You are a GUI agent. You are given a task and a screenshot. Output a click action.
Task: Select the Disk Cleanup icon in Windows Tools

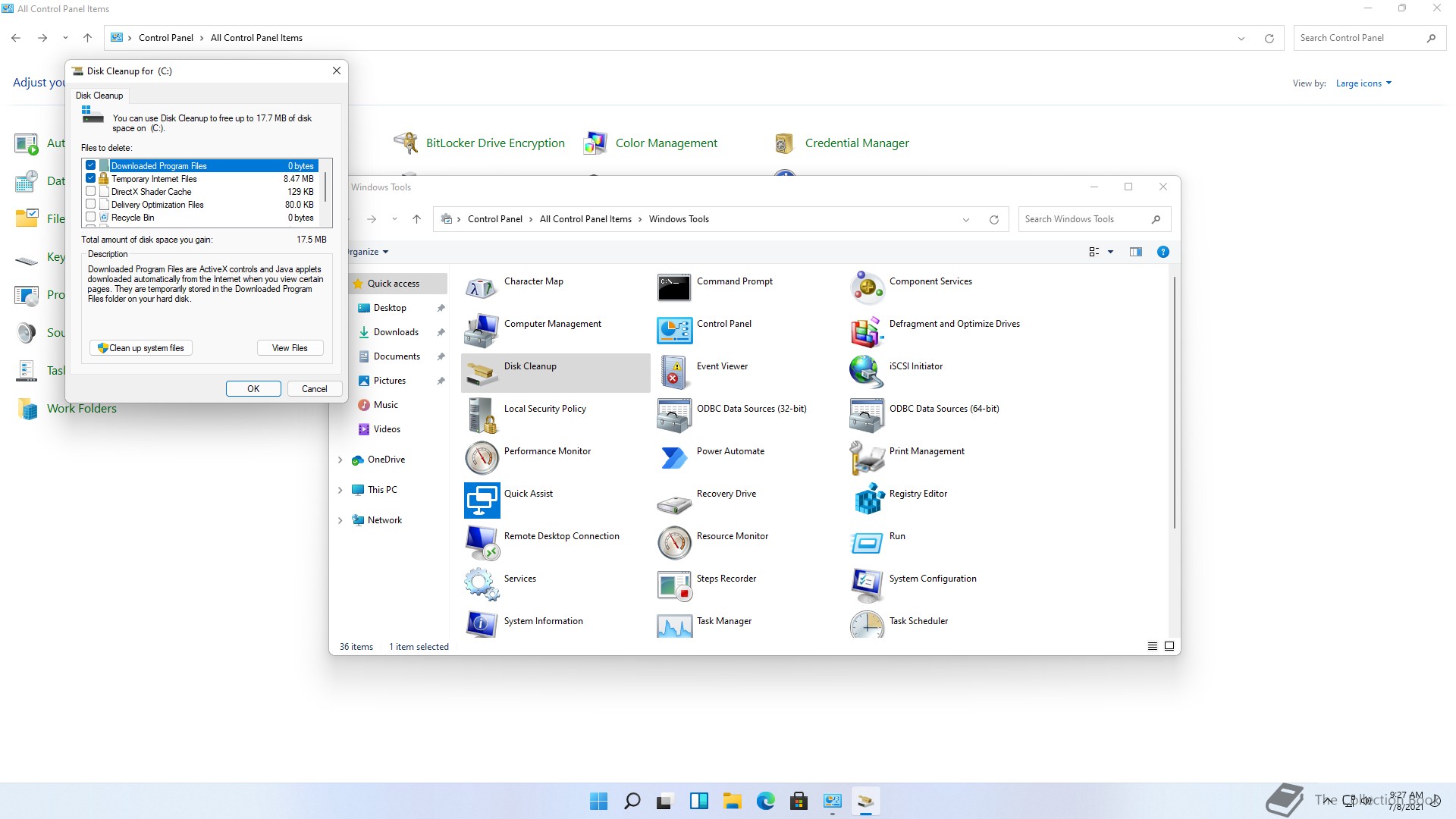[482, 373]
